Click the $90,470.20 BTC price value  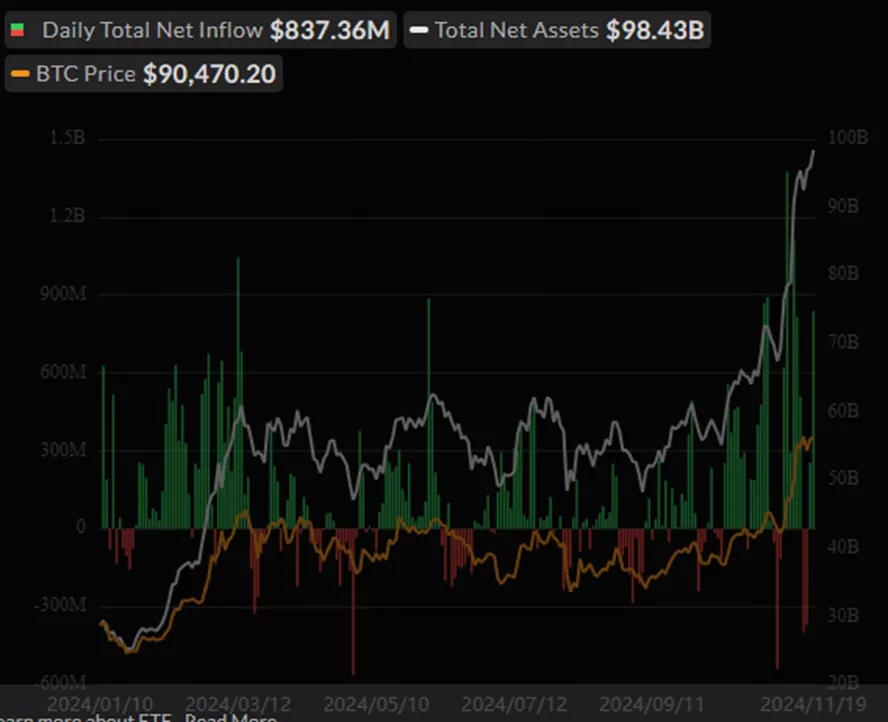click(x=209, y=74)
